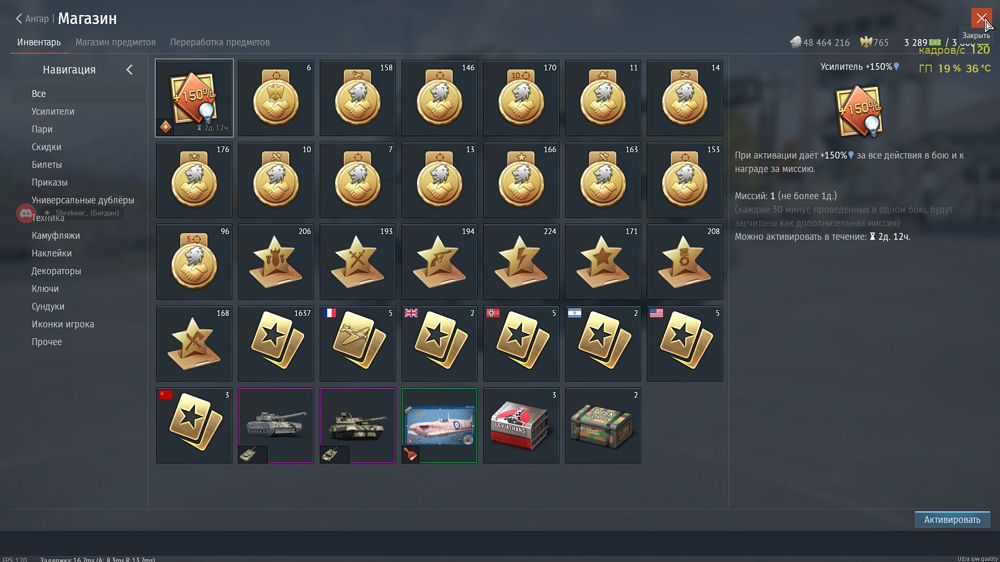Filter inventory by Усилители

click(x=53, y=111)
